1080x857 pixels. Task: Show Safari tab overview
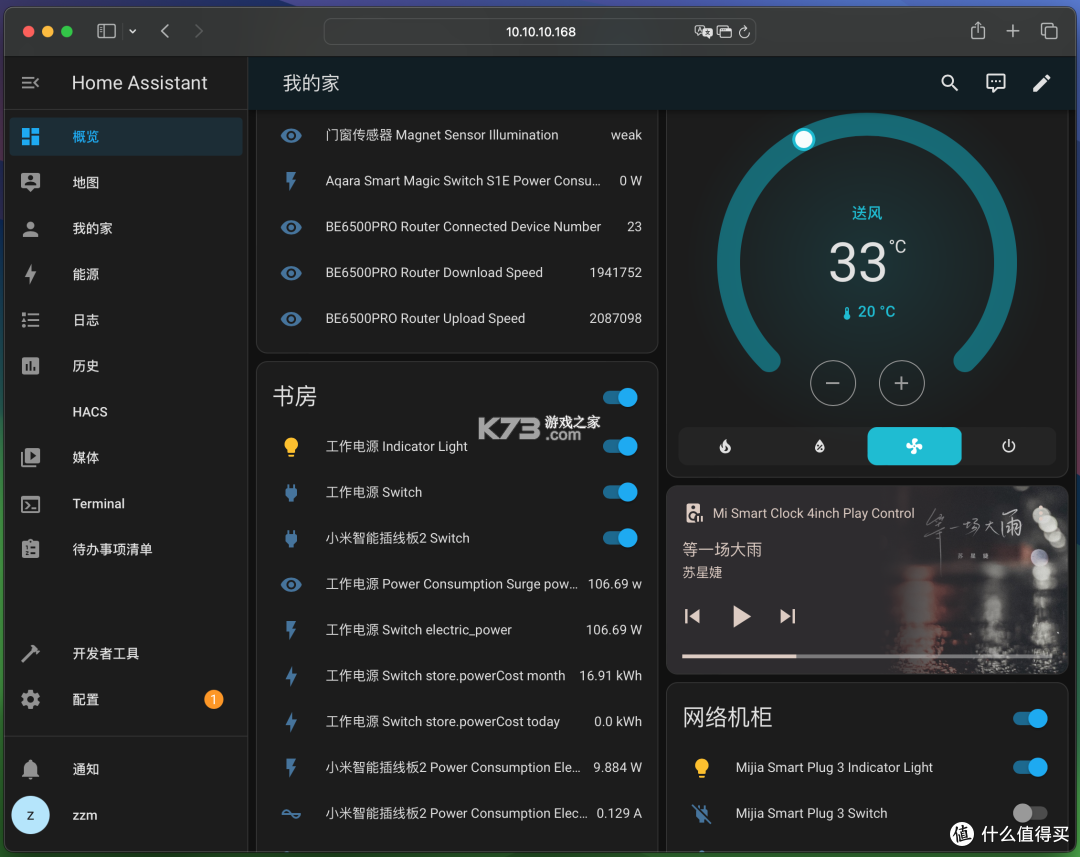pyautogui.click(x=1049, y=31)
